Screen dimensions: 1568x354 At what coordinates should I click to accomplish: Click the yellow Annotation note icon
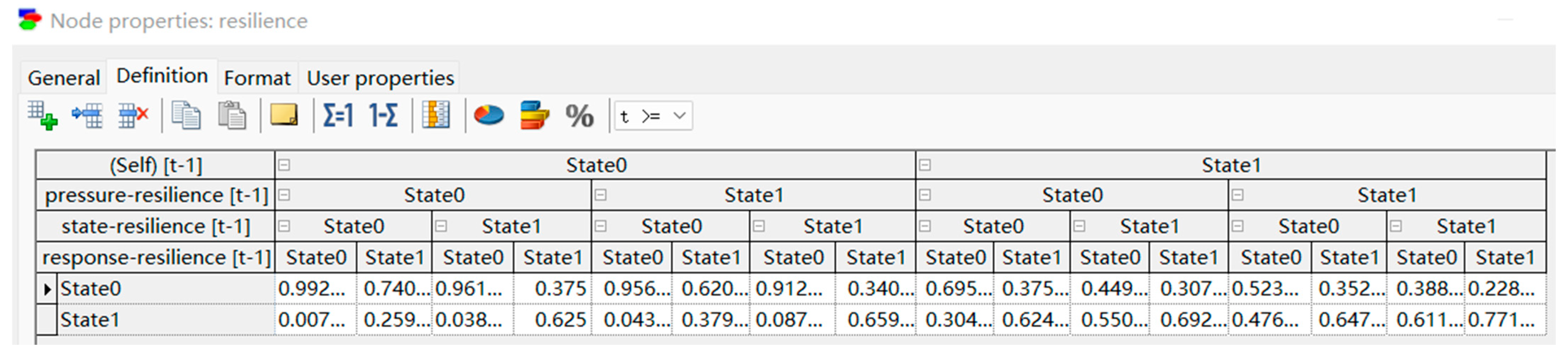pos(284,115)
